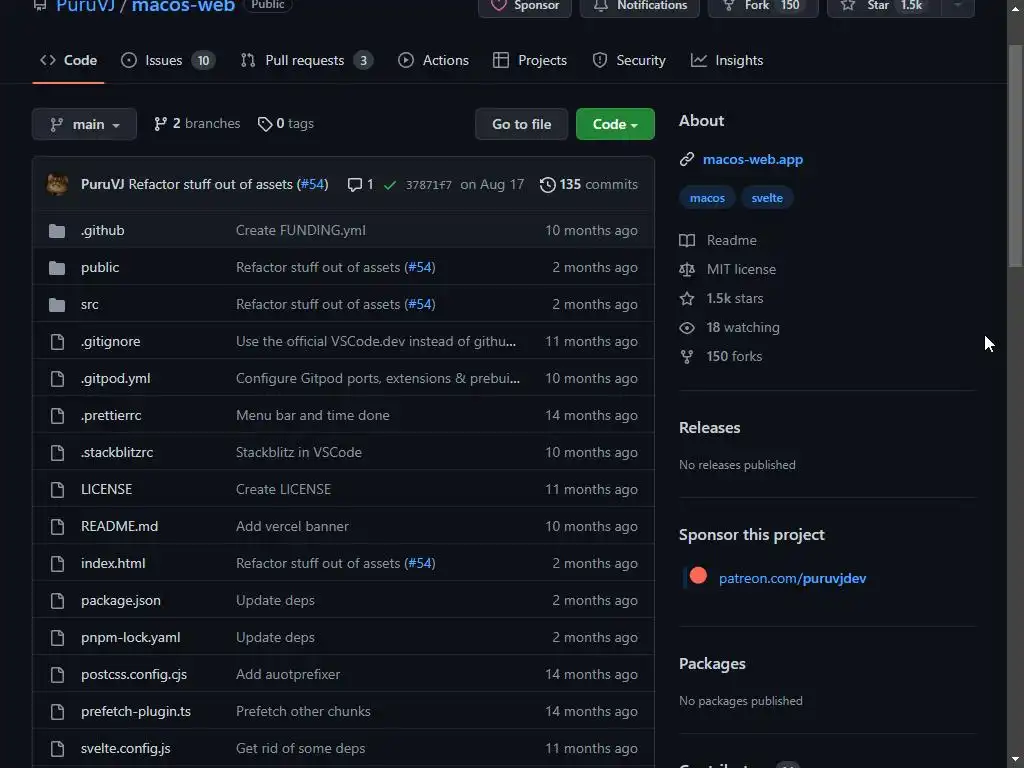1024x768 pixels.
Task: Expand the green Code dropdown button
Action: [x=615, y=124]
